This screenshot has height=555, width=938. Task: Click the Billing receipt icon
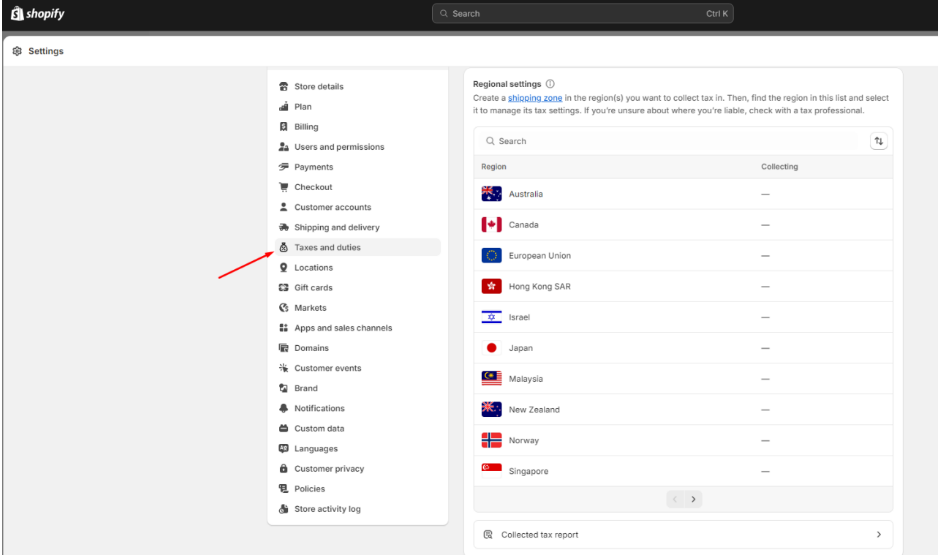tap(284, 127)
